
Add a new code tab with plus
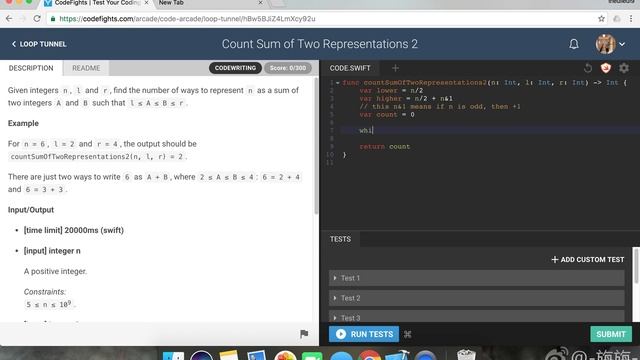395,68
